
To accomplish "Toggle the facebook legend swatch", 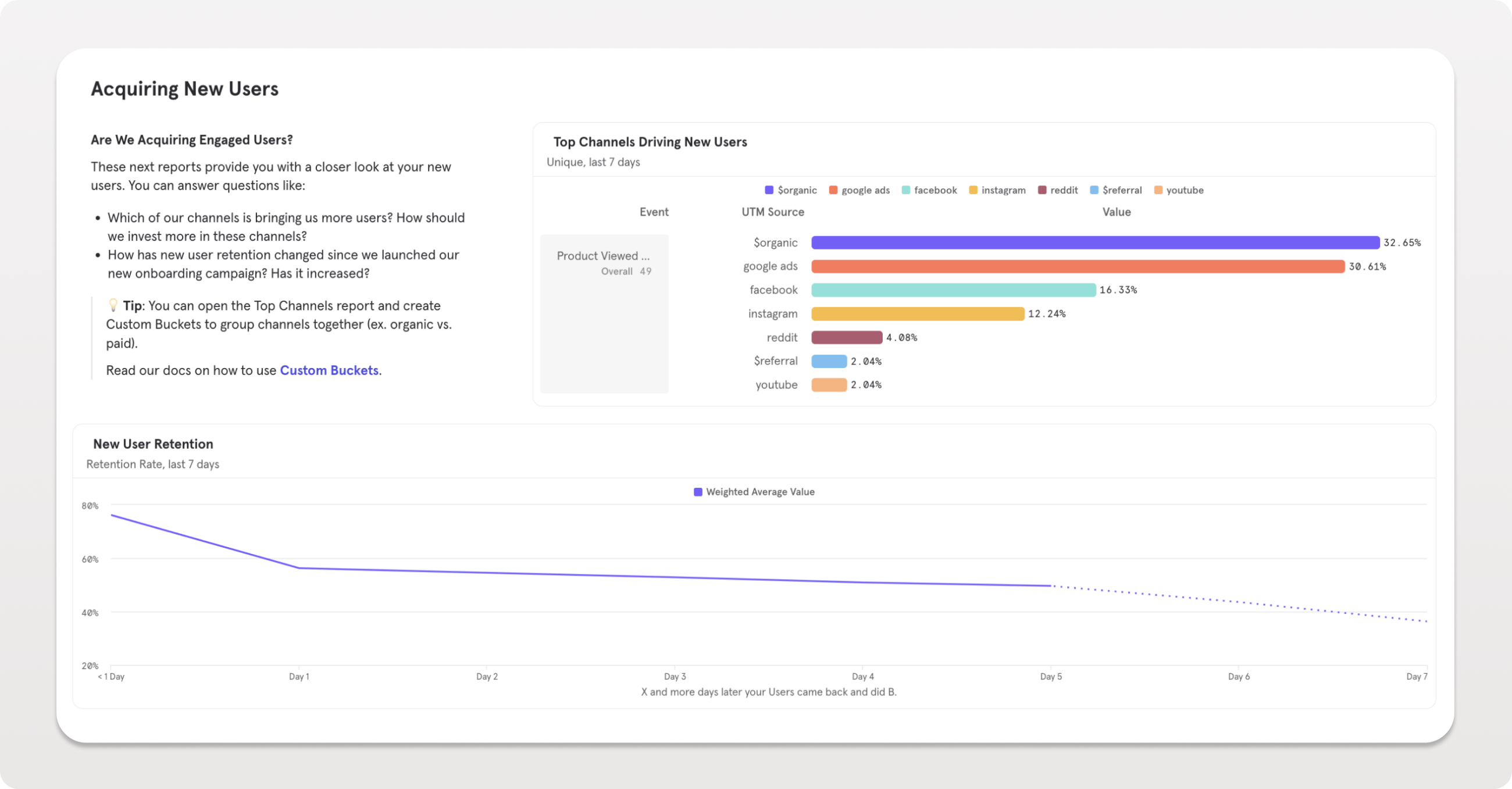I will pyautogui.click(x=907, y=190).
